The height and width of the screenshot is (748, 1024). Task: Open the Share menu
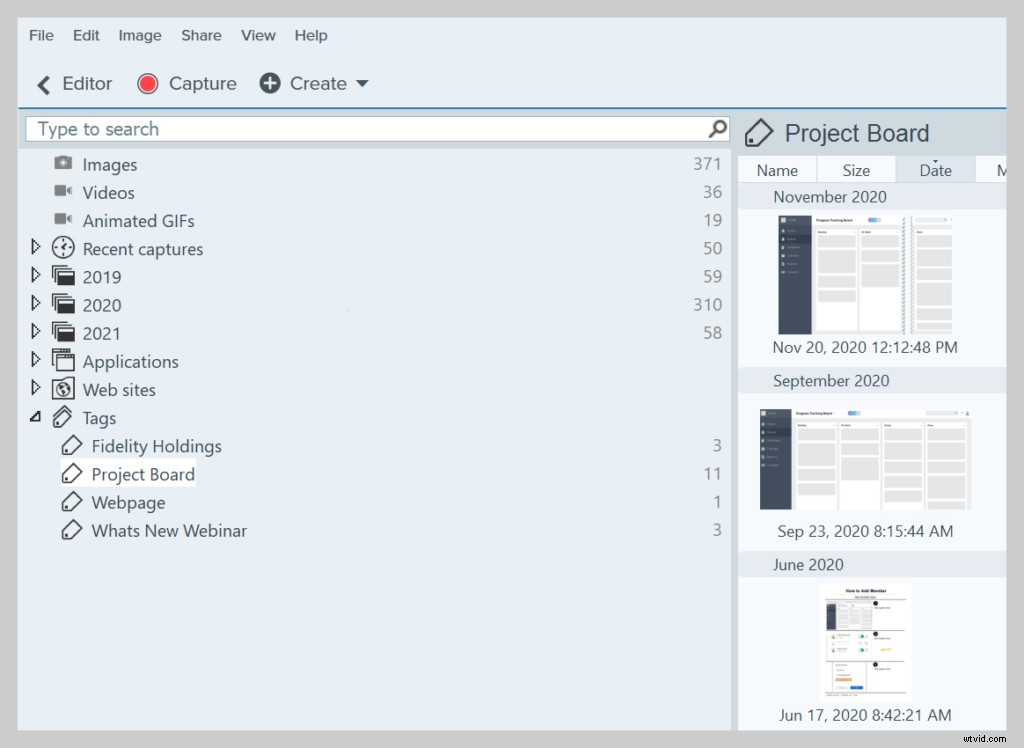click(201, 35)
